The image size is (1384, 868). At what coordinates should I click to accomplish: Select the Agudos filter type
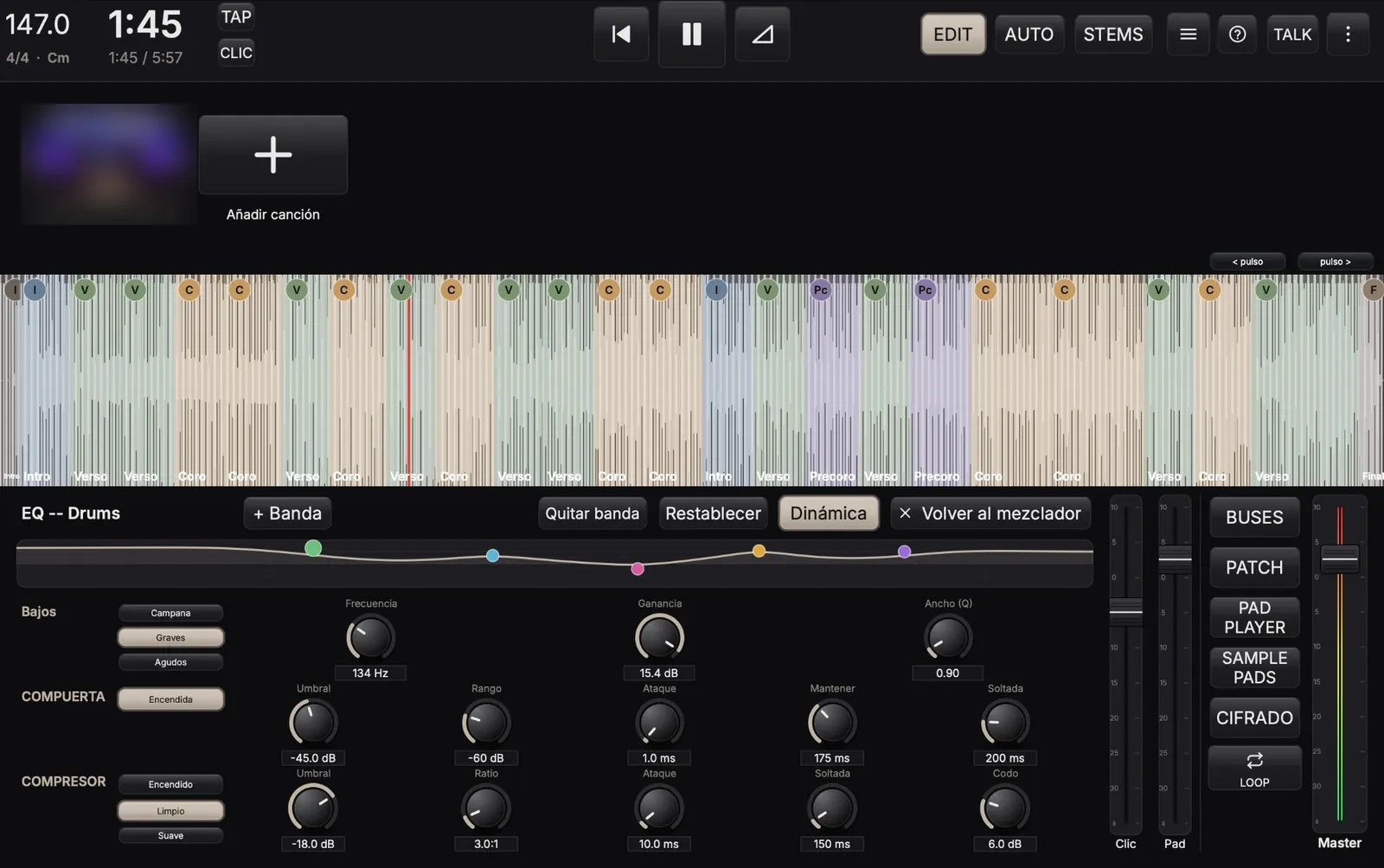(x=170, y=662)
